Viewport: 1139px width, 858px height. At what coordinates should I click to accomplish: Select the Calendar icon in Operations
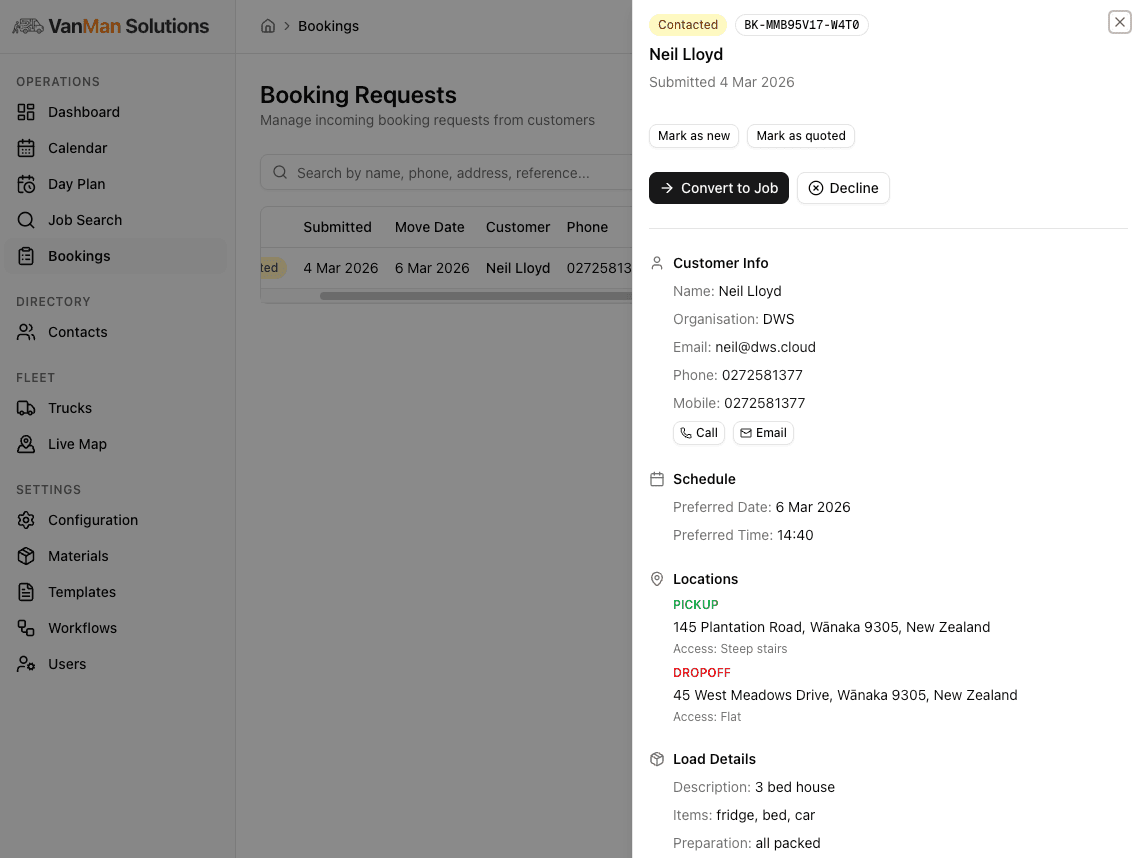click(27, 148)
